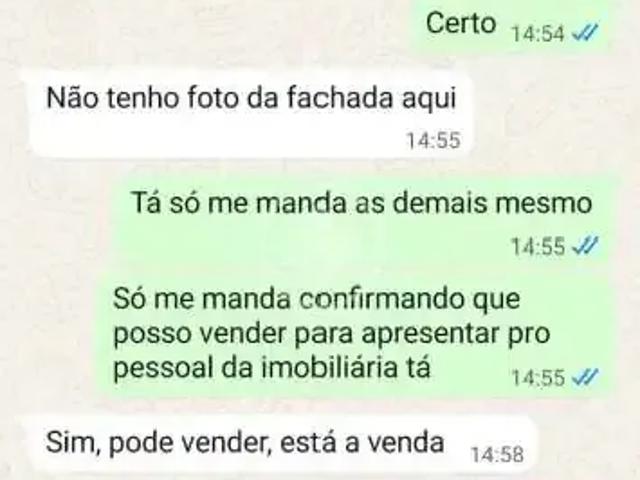Screen dimensions: 640x480
Task: Click the 14:55 timestamp under 'fachada aqui'
Action: (433, 140)
